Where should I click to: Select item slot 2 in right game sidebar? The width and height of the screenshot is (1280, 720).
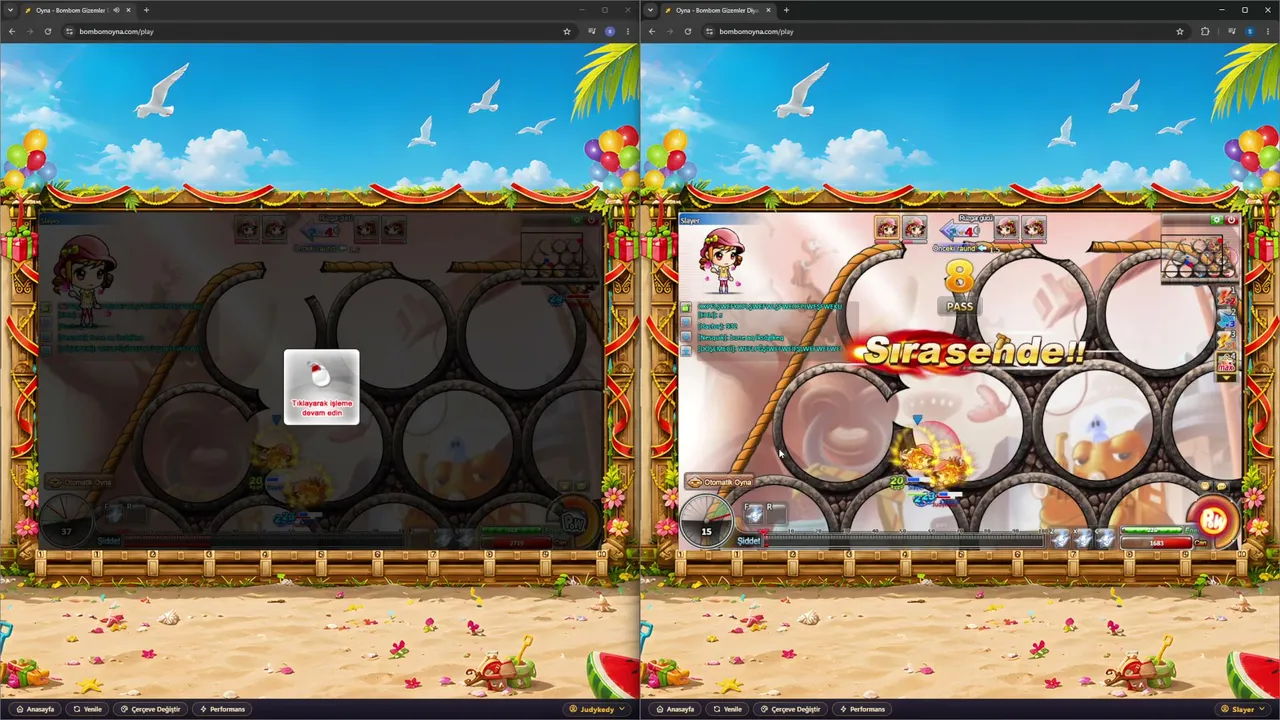tap(1227, 319)
